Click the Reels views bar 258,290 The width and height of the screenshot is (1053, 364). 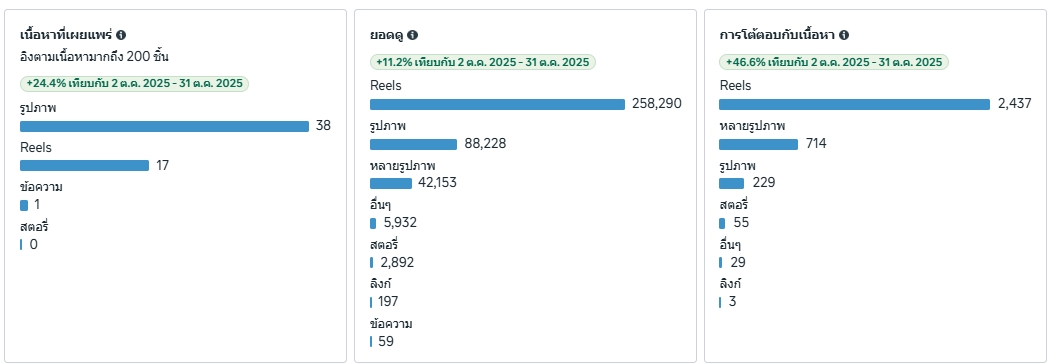point(498,105)
